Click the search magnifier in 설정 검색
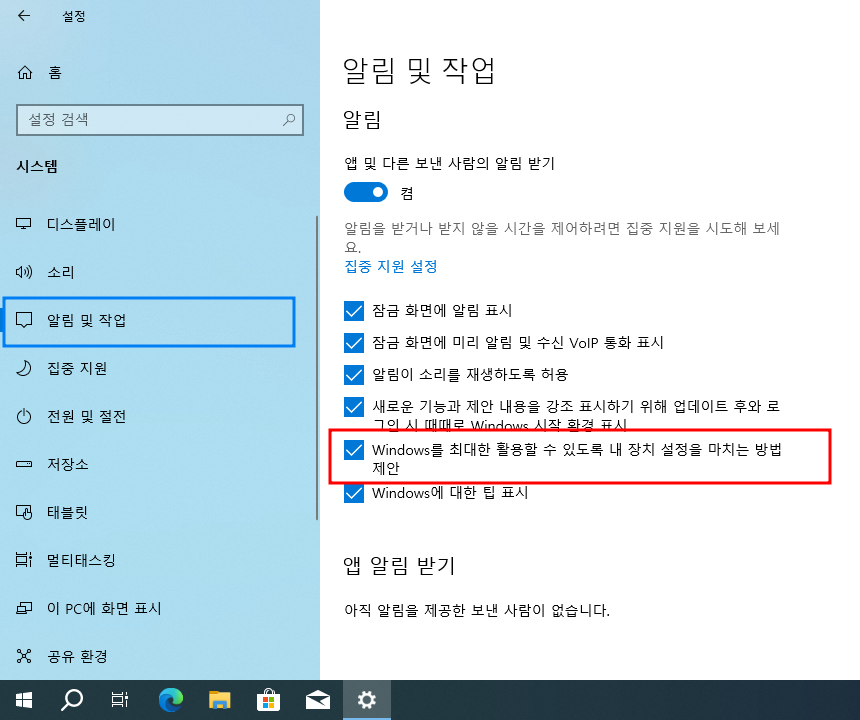The height and width of the screenshot is (720, 860). [288, 120]
